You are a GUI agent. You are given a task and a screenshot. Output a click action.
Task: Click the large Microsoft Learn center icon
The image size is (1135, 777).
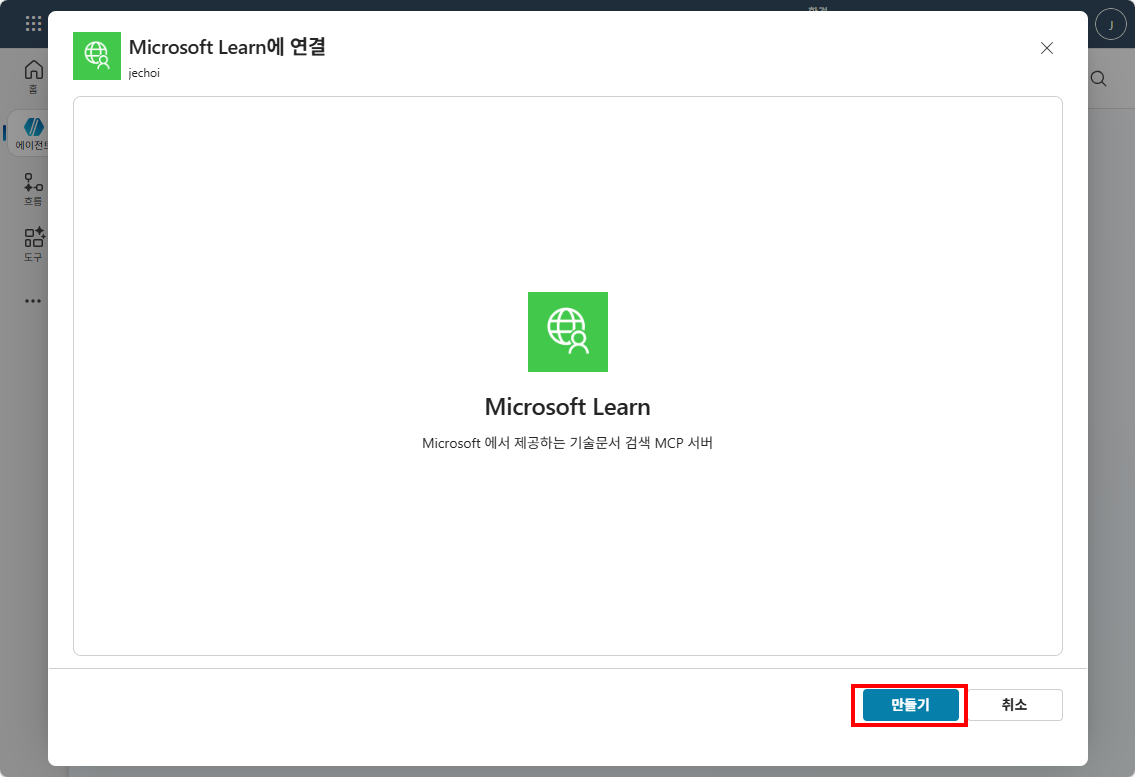pos(568,332)
